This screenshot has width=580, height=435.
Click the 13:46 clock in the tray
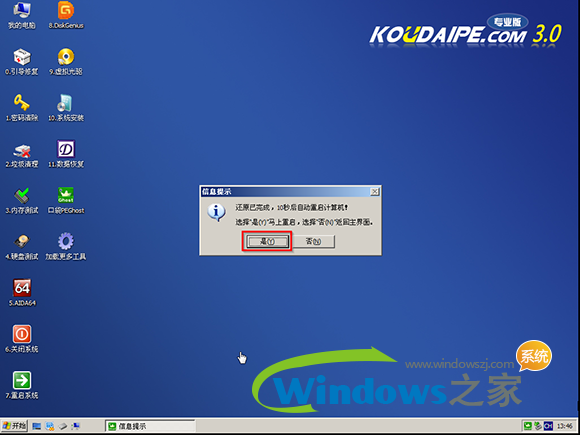564,426
